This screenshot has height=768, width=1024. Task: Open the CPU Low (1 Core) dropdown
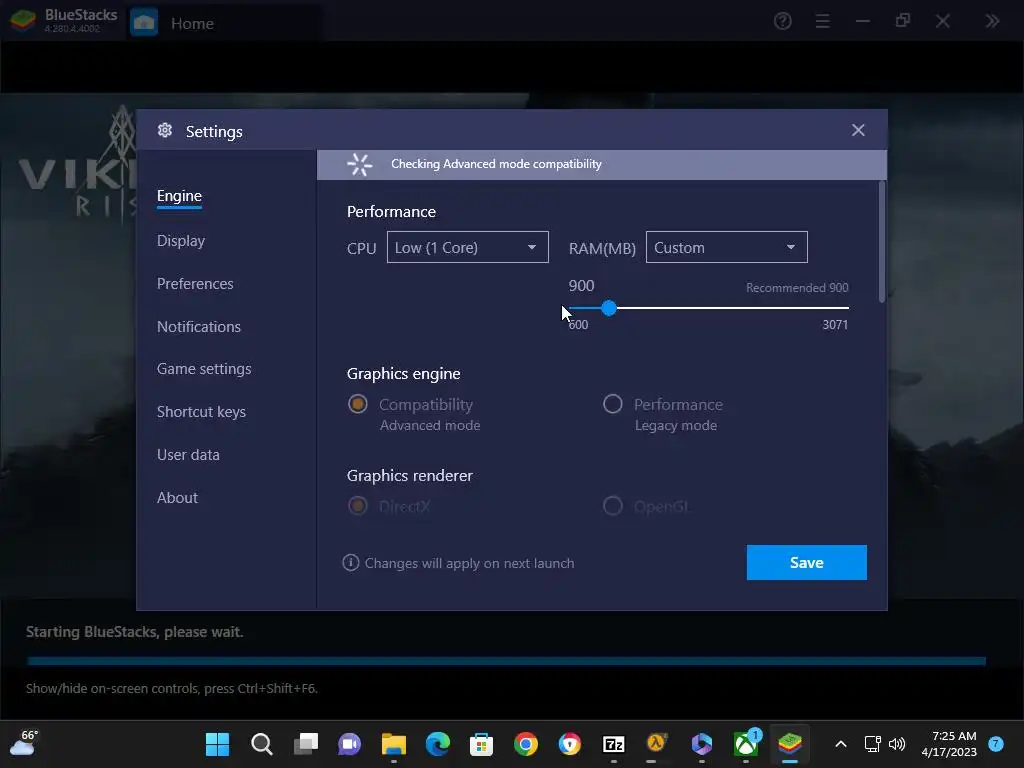click(468, 248)
